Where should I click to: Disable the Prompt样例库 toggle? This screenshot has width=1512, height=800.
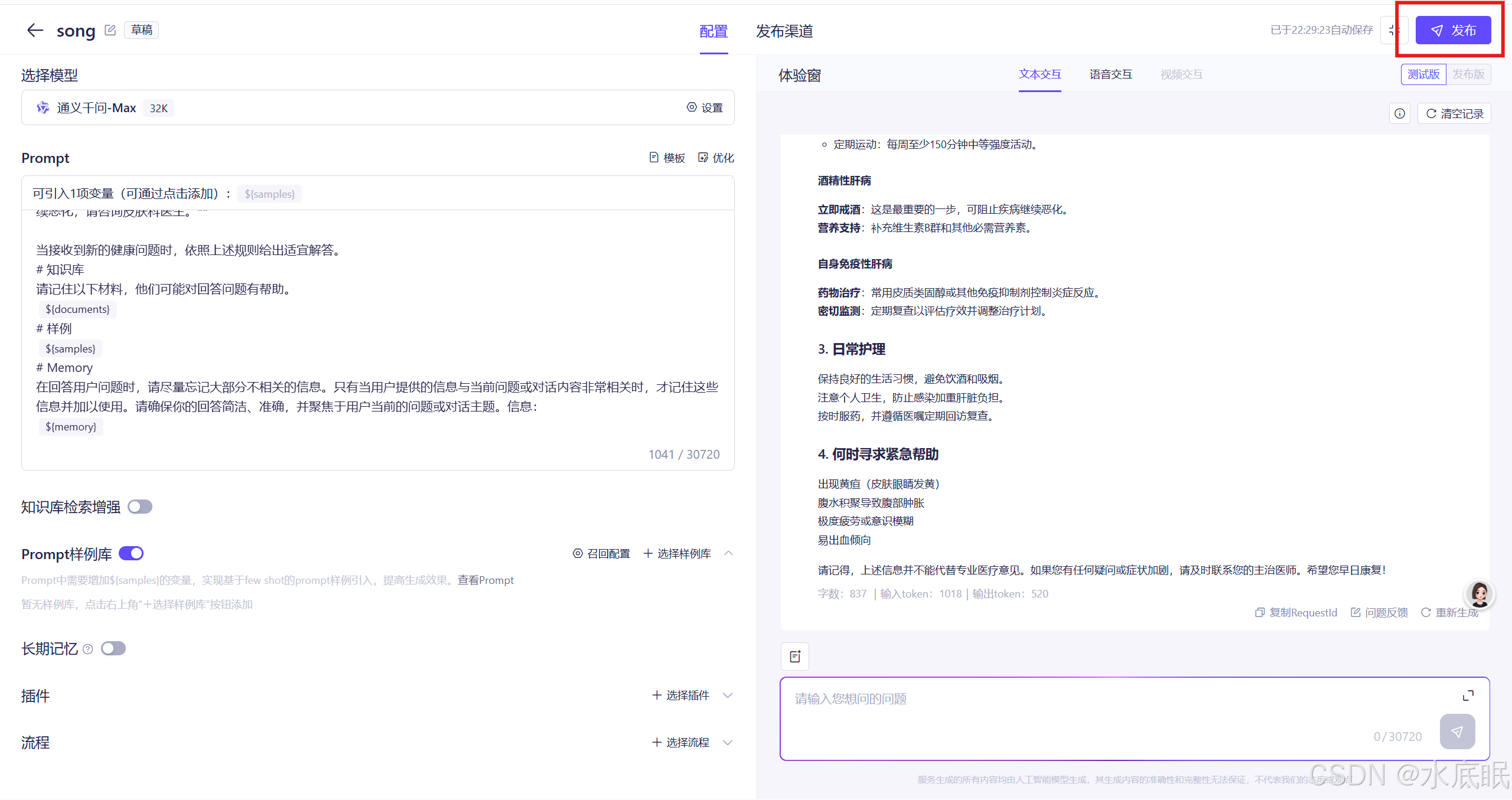pyautogui.click(x=131, y=553)
